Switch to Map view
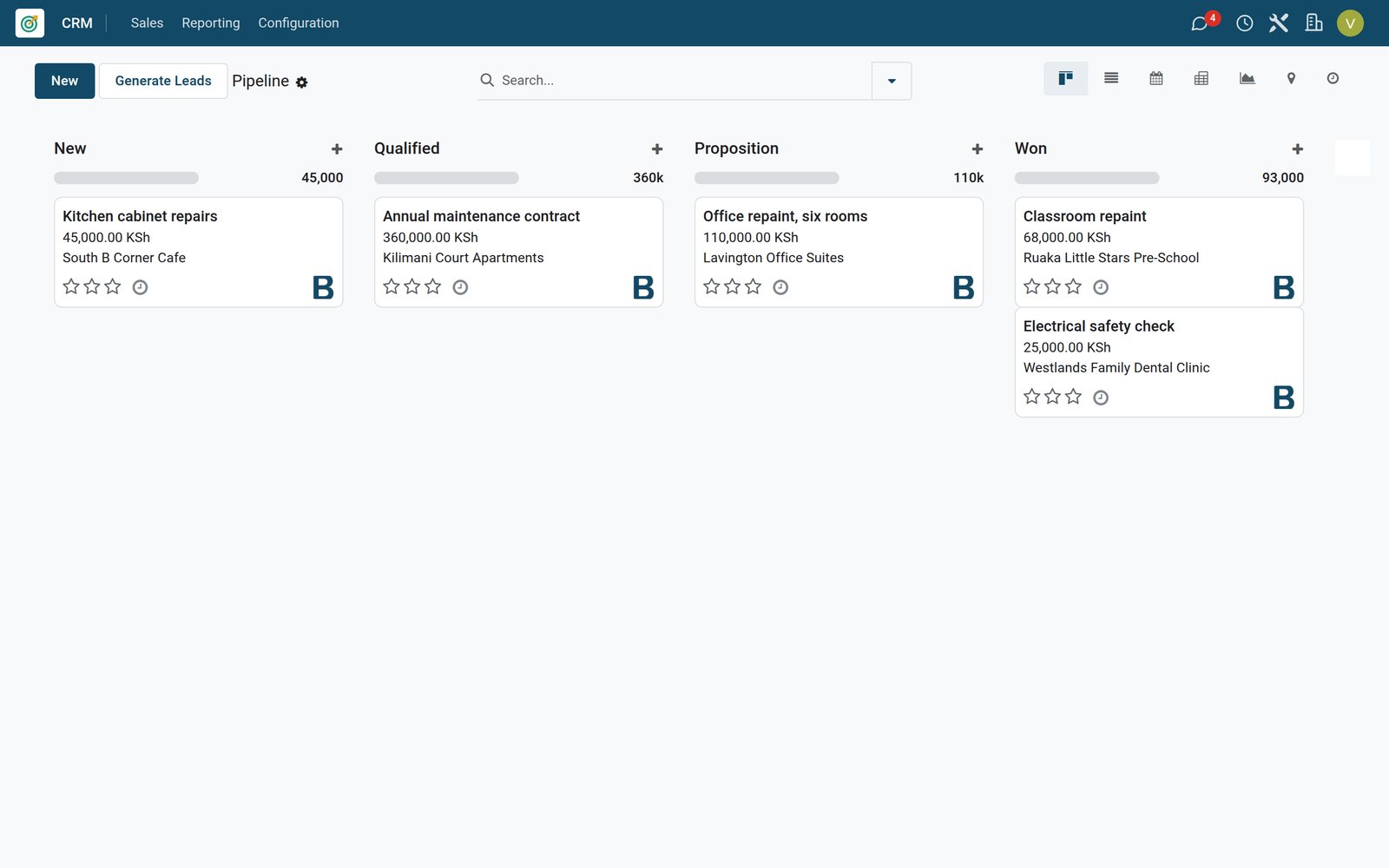The image size is (1389, 868). pyautogui.click(x=1291, y=79)
